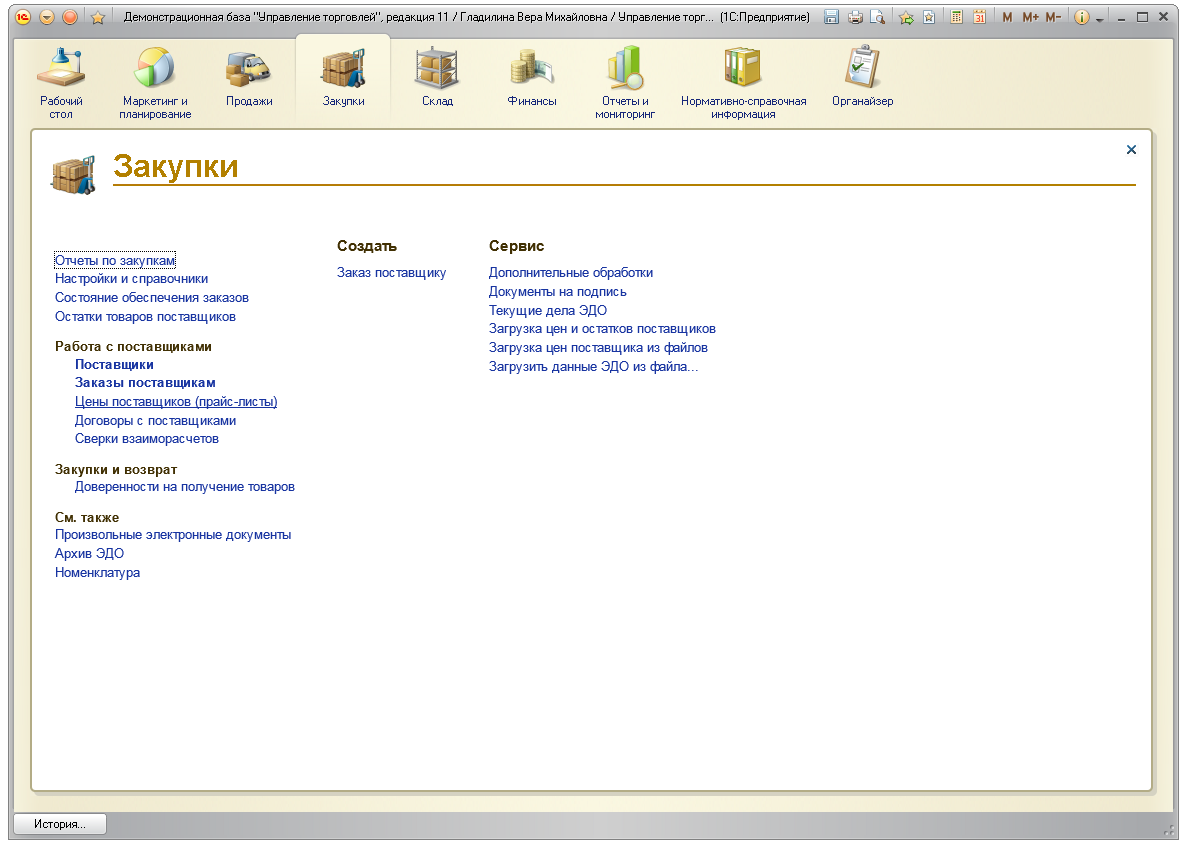Click Загрузить данные ЭДО из файла...
The image size is (1182, 843).
(x=593, y=366)
